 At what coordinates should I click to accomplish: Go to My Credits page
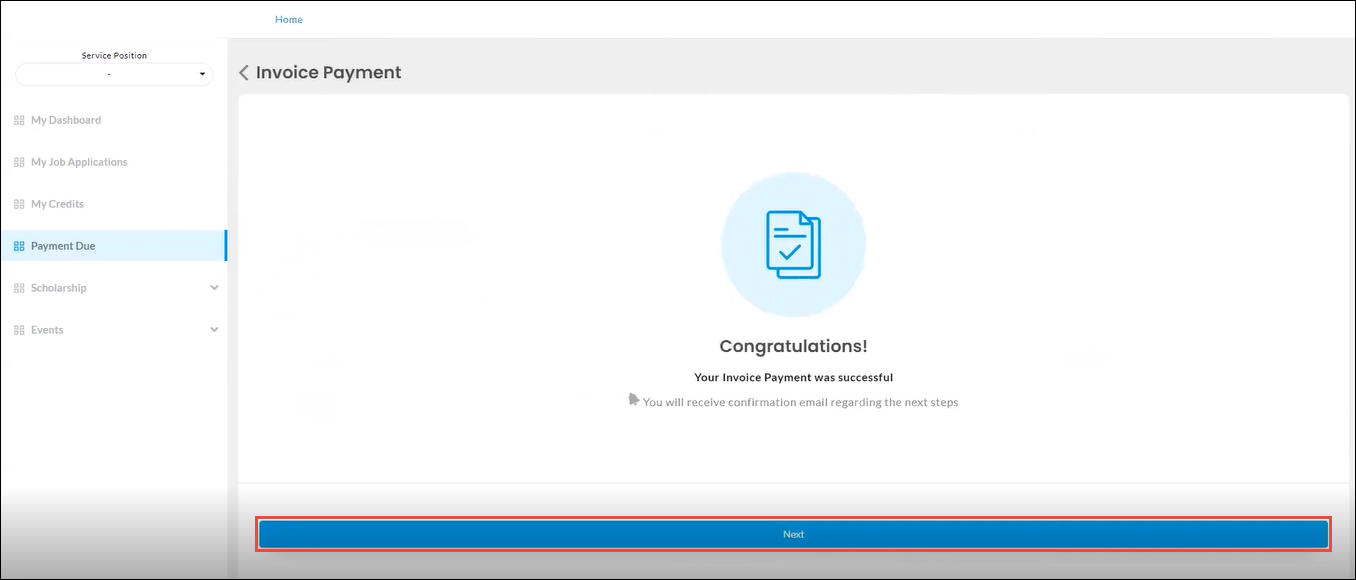coord(57,204)
